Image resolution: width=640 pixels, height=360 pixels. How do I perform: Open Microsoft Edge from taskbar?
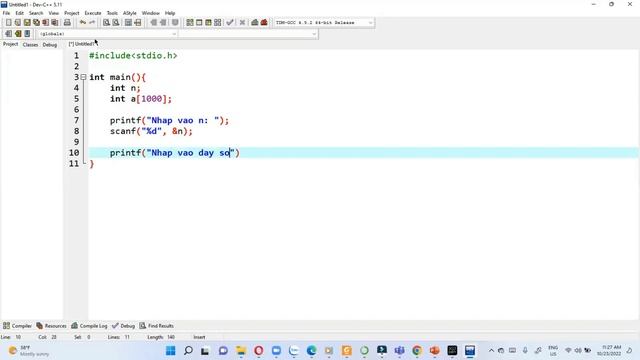pos(311,350)
